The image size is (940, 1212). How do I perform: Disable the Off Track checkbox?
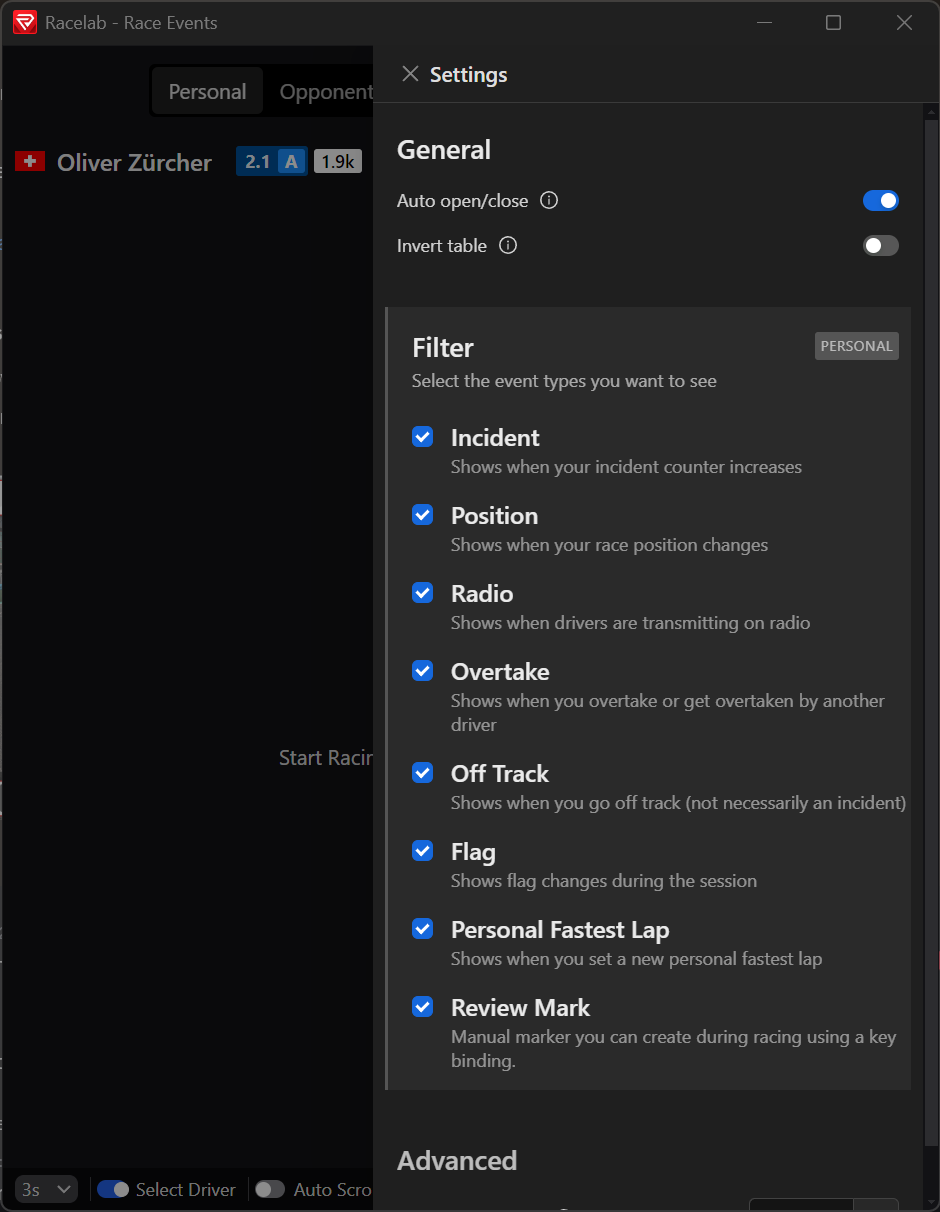pos(422,772)
